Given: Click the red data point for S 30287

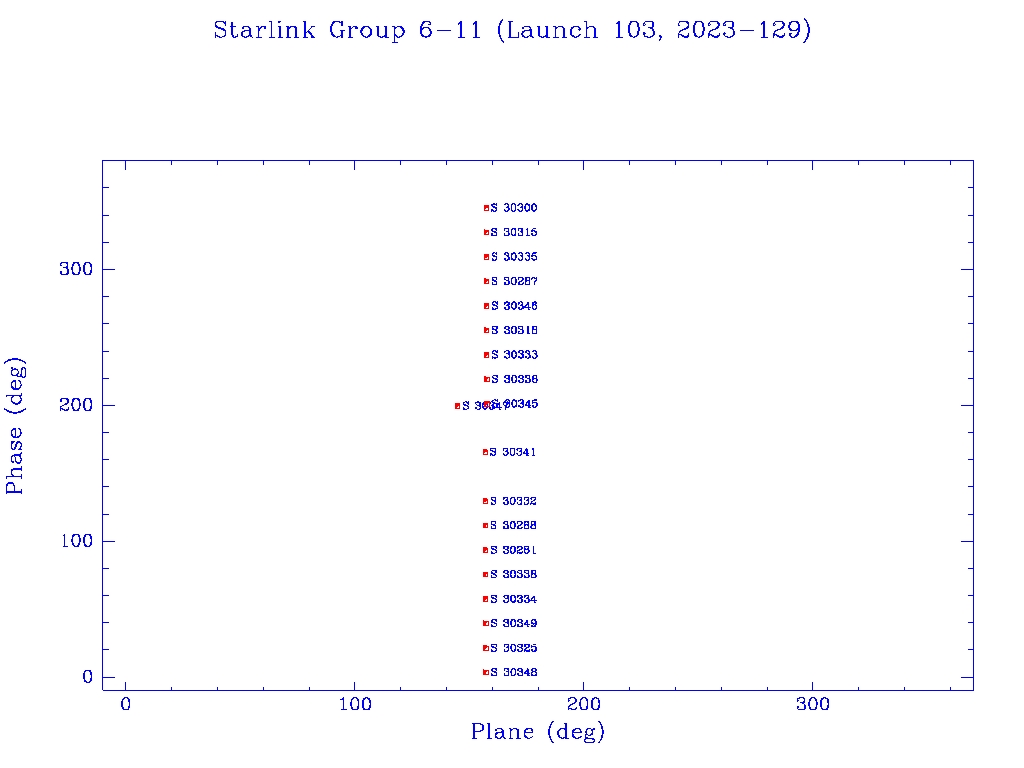Looking at the screenshot, I should tap(486, 281).
